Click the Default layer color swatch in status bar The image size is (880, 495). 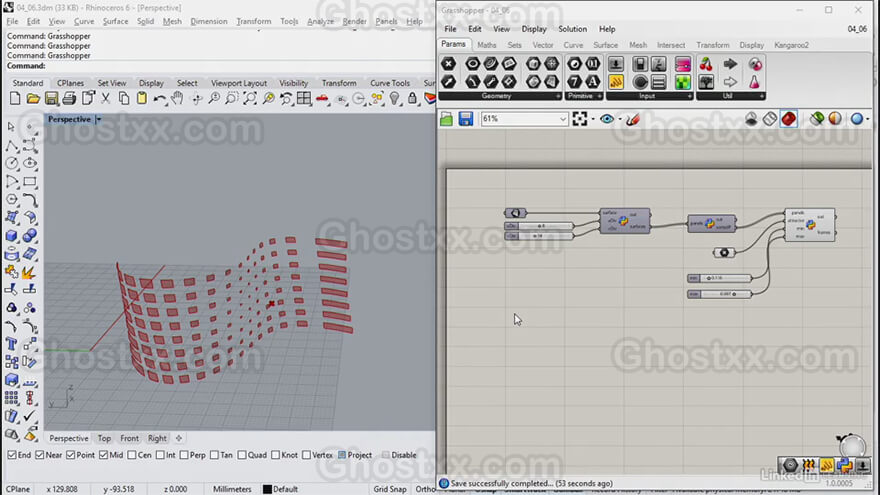[267, 489]
